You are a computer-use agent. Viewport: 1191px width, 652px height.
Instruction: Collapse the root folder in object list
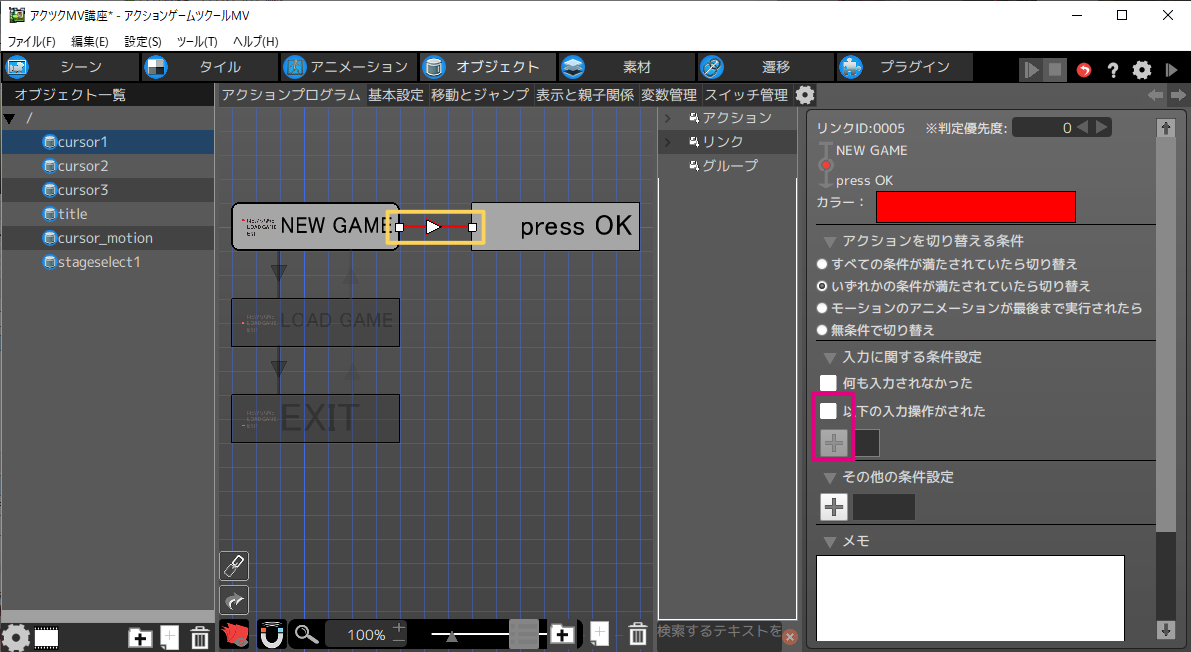[9, 119]
